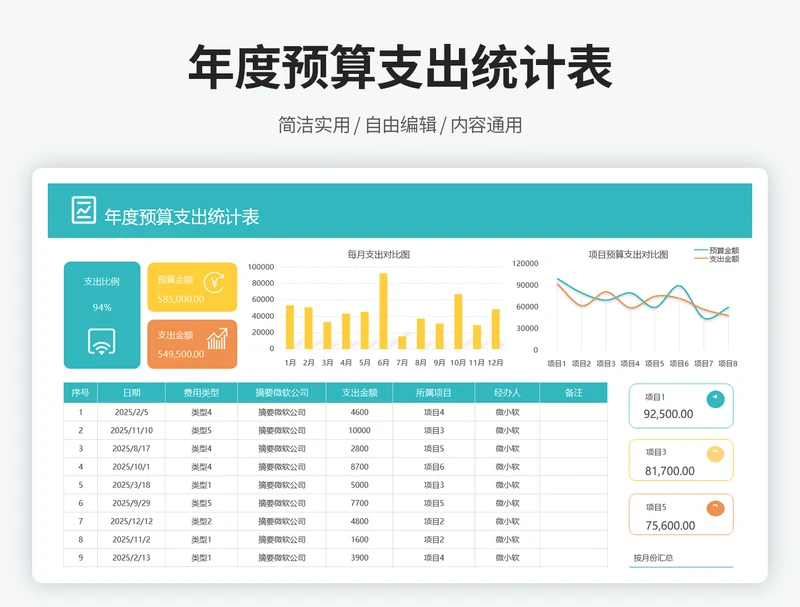Select the 备注 column header
800x607 pixels.
(573, 393)
